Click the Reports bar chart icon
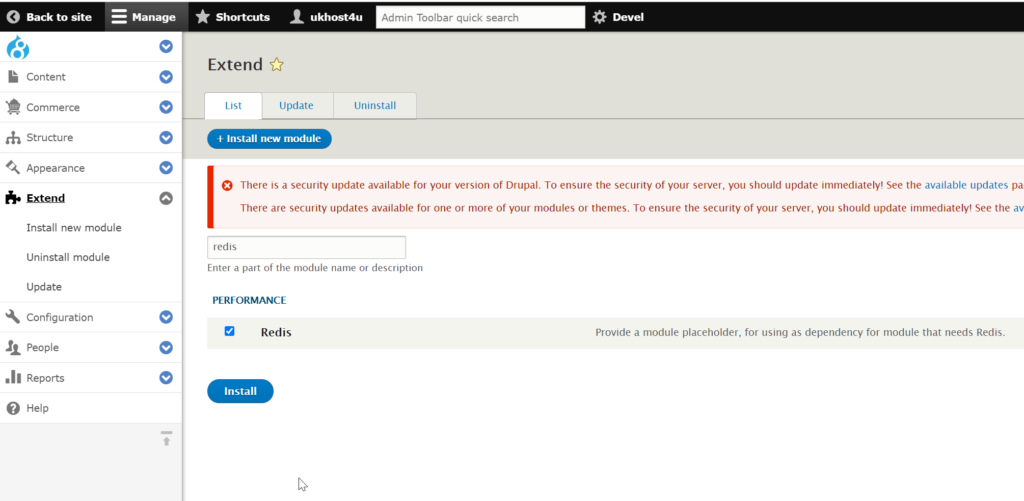This screenshot has height=501, width=1024. (13, 377)
